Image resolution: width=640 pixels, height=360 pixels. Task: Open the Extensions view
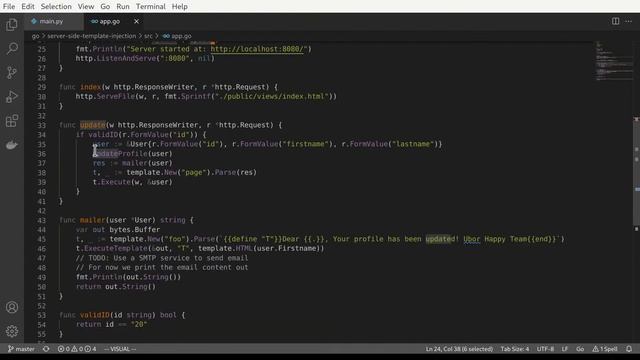click(x=12, y=121)
